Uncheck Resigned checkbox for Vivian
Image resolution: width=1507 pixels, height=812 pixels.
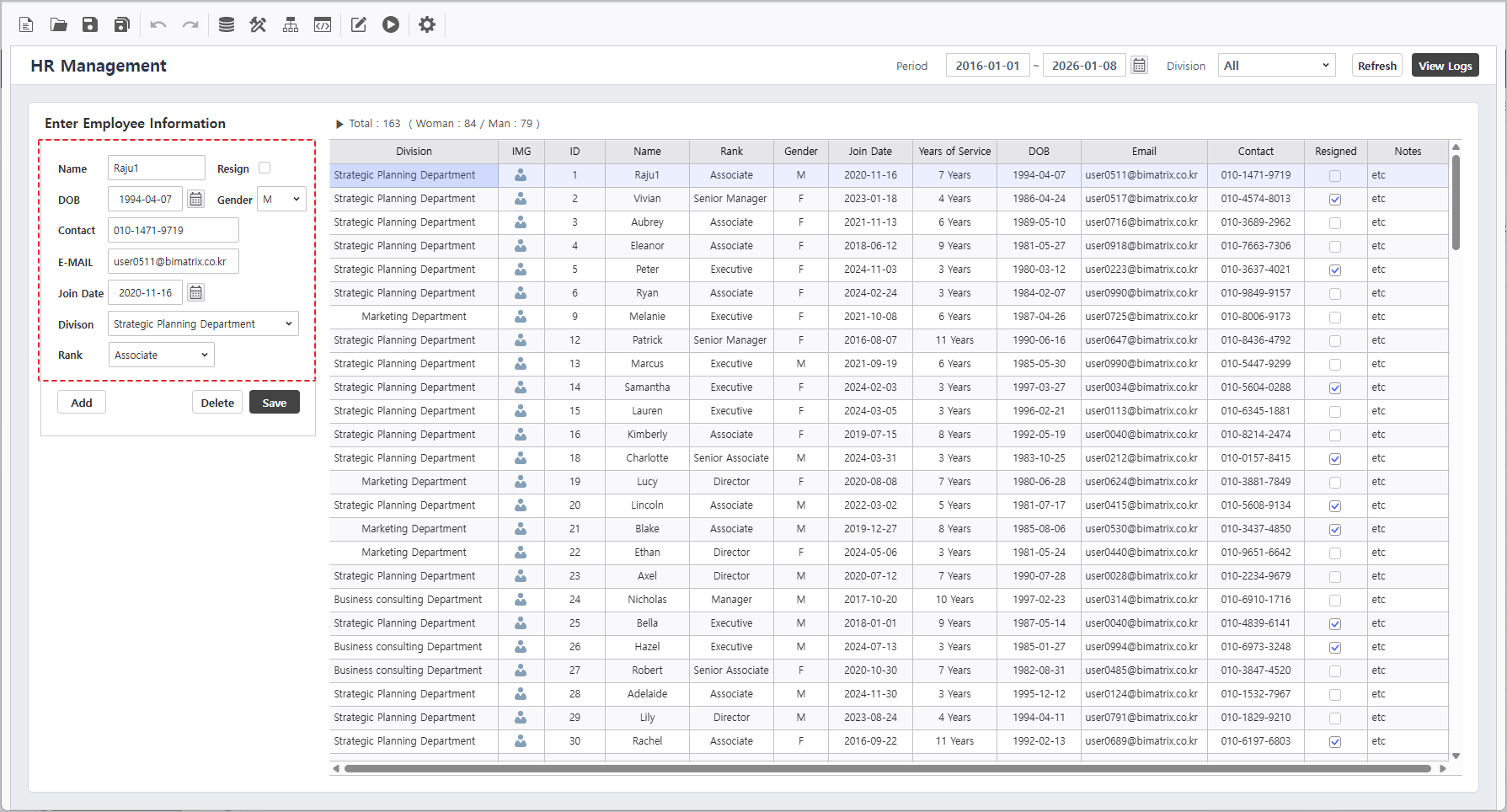(1335, 200)
